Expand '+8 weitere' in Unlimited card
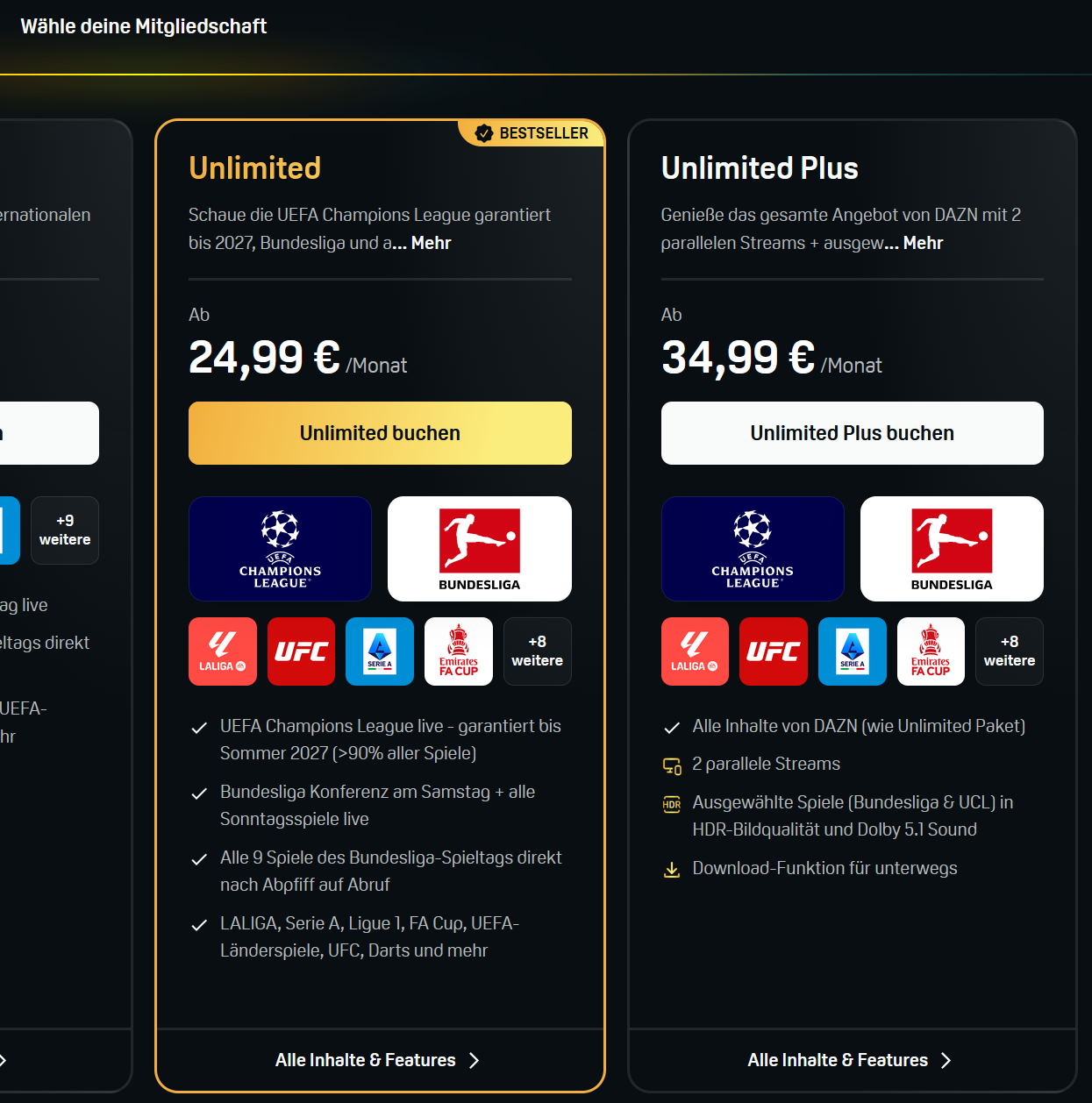This screenshot has width=1092, height=1103. (x=538, y=651)
